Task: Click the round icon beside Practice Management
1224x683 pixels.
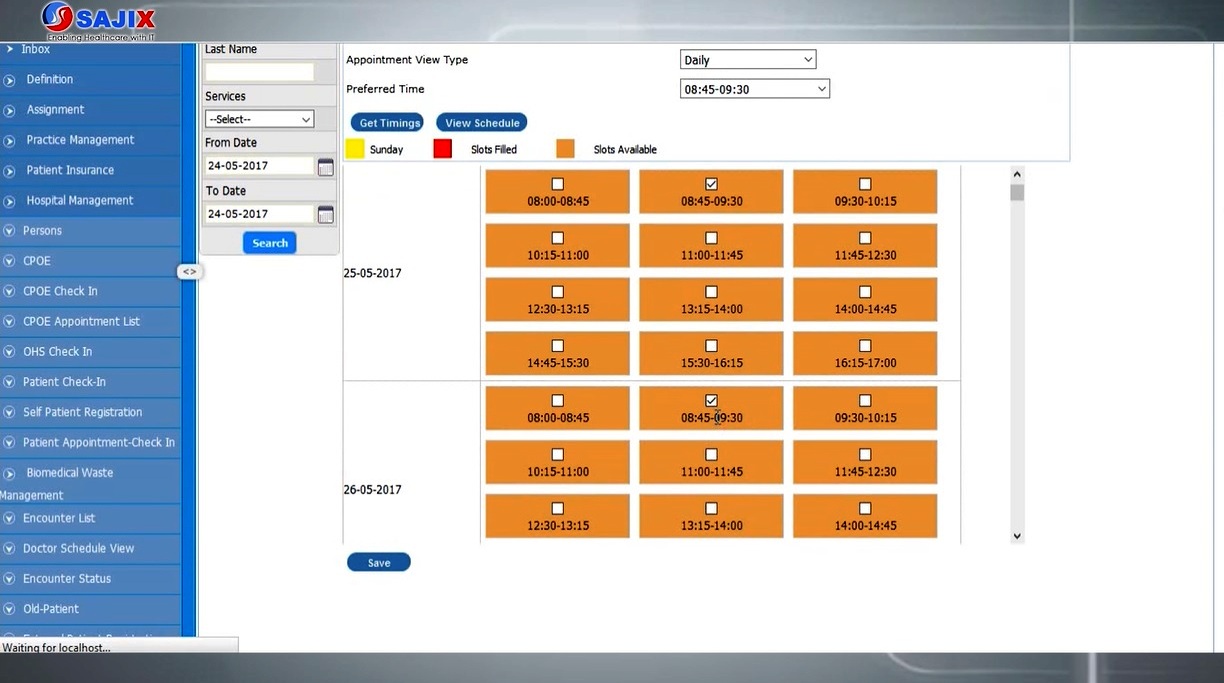Action: (9, 141)
